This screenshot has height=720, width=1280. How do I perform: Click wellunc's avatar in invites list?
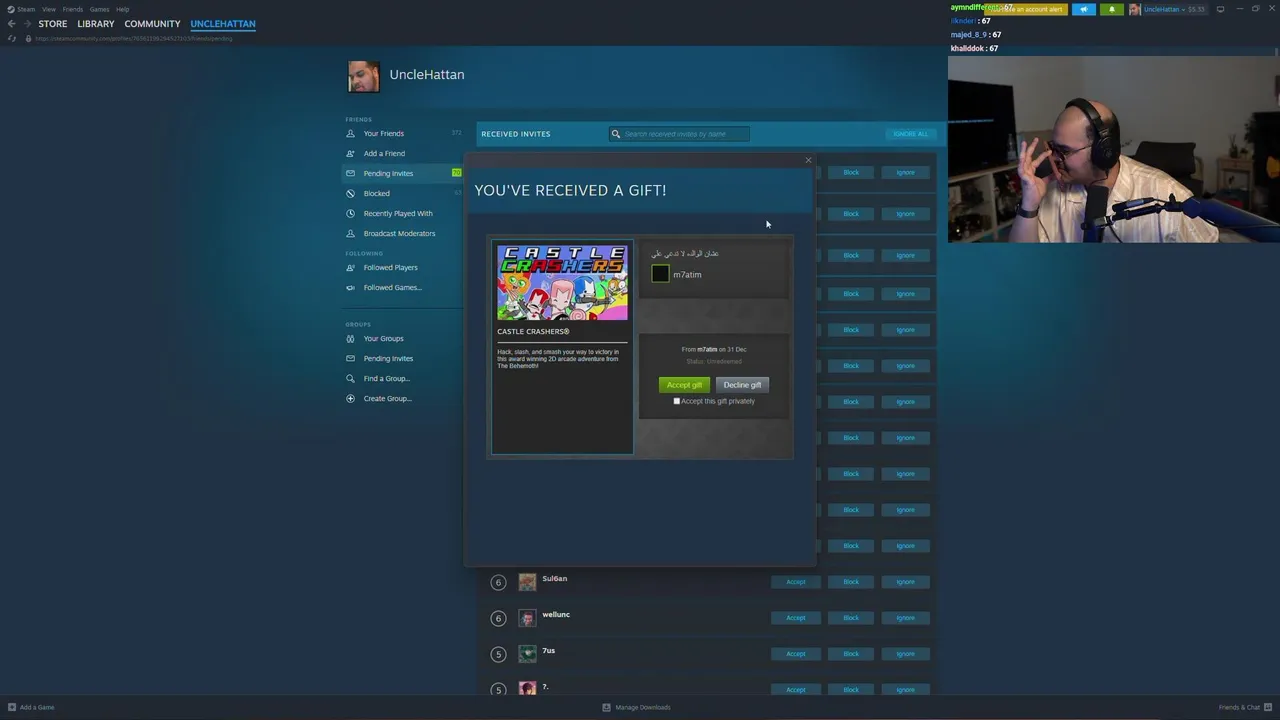pyautogui.click(x=527, y=618)
